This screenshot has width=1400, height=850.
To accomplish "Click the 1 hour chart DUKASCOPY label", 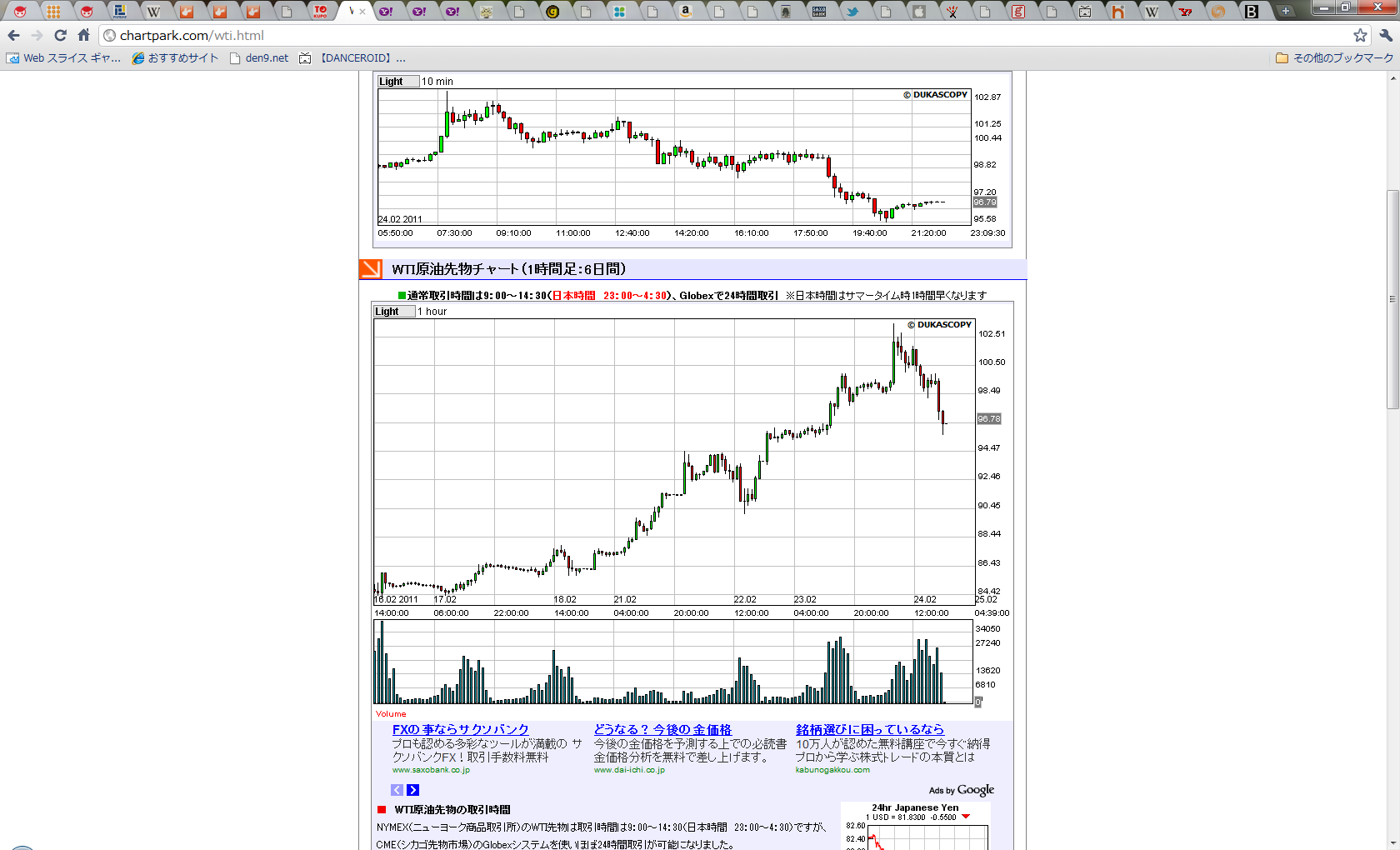I will pyautogui.click(x=939, y=325).
